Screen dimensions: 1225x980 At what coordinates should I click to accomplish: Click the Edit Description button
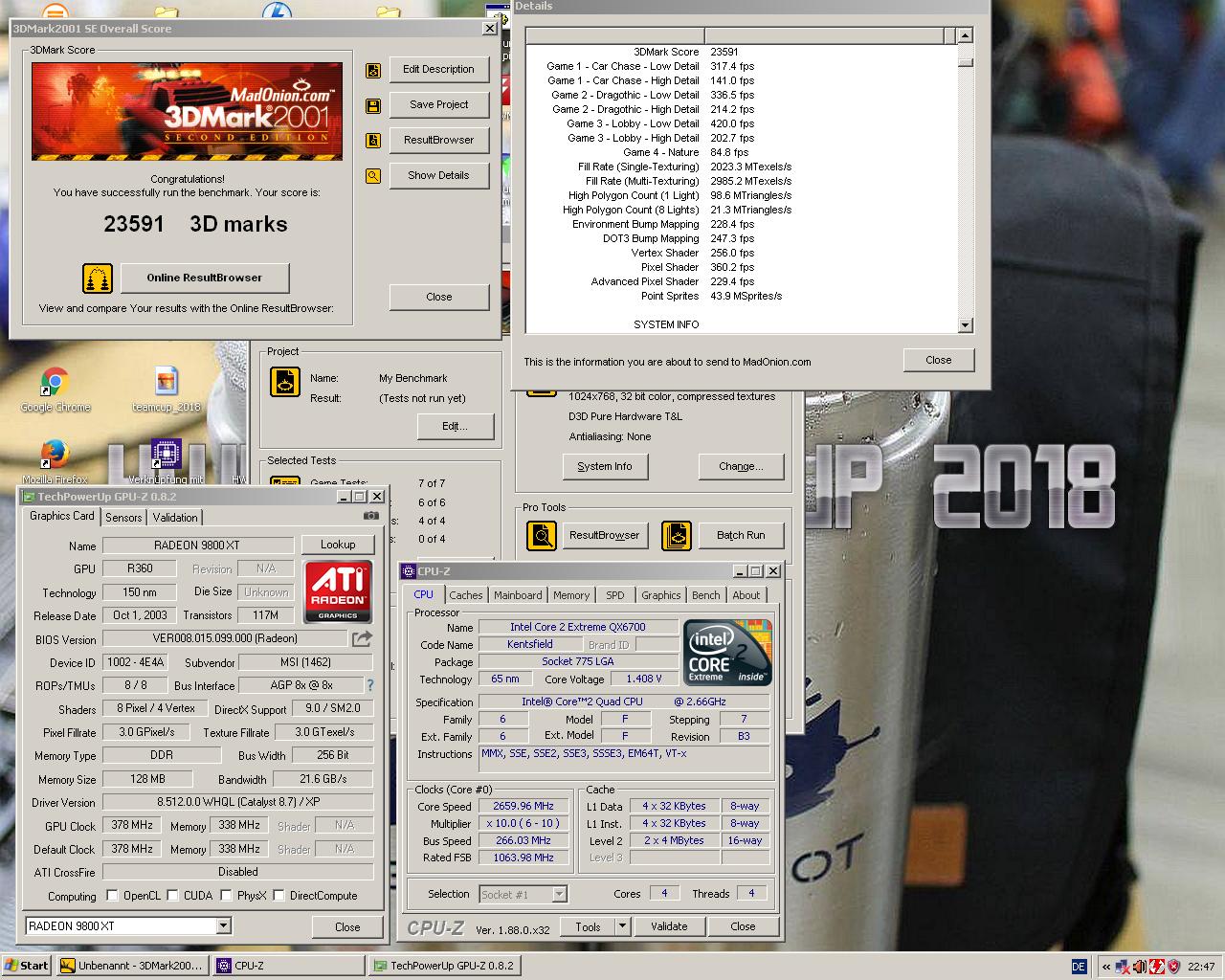coord(438,70)
